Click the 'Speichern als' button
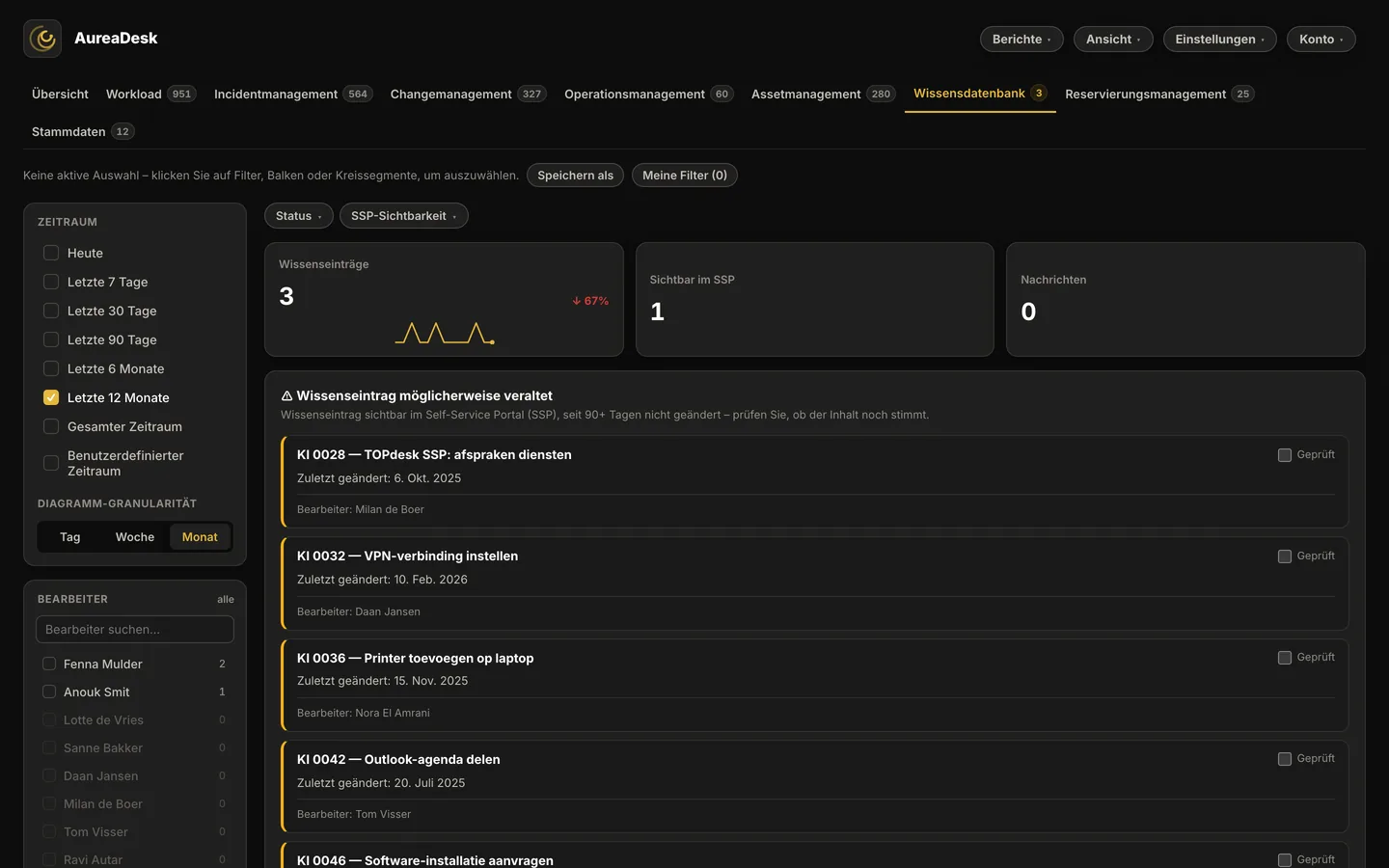 (575, 176)
